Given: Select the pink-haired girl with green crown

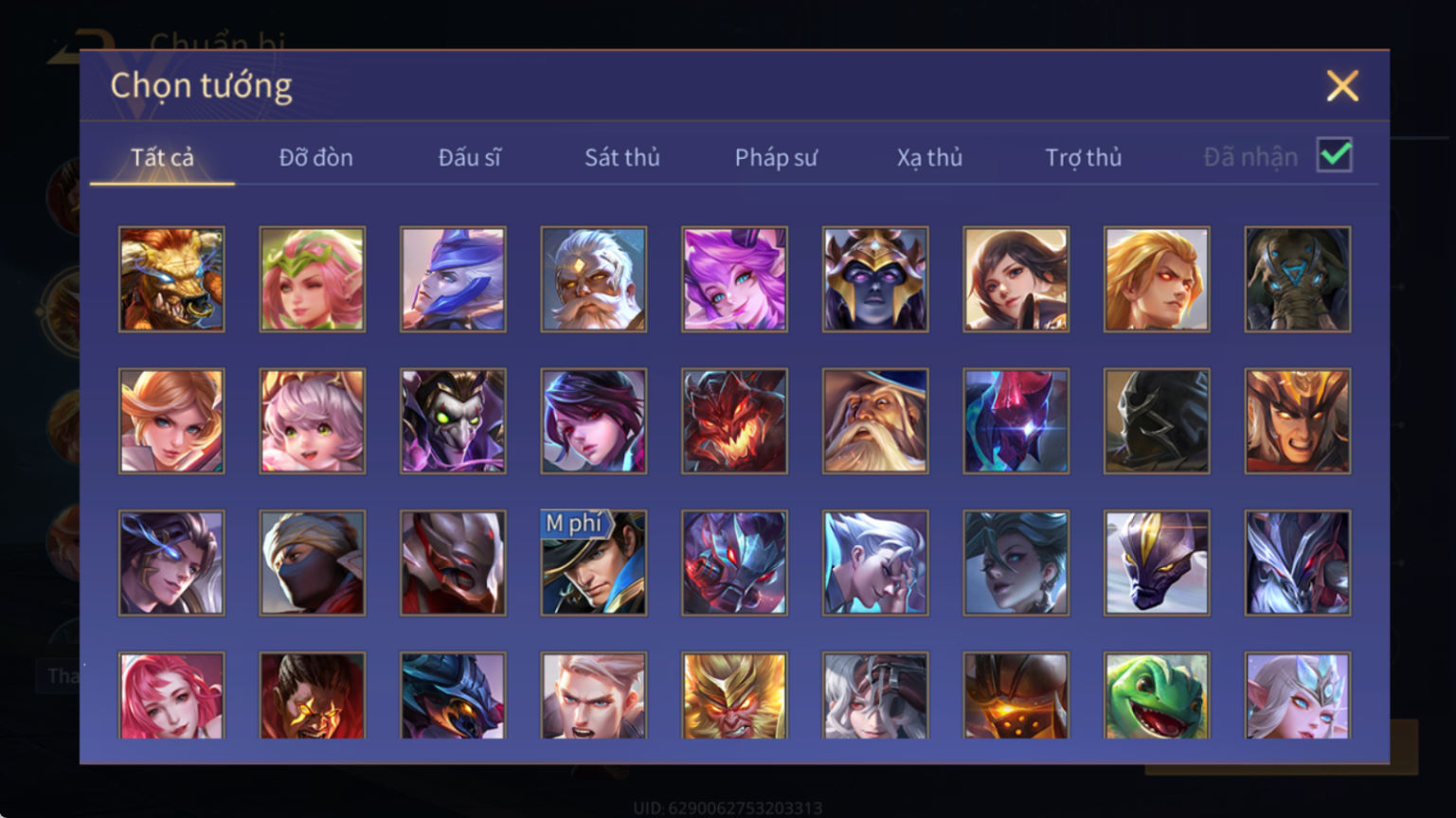Looking at the screenshot, I should click(313, 279).
